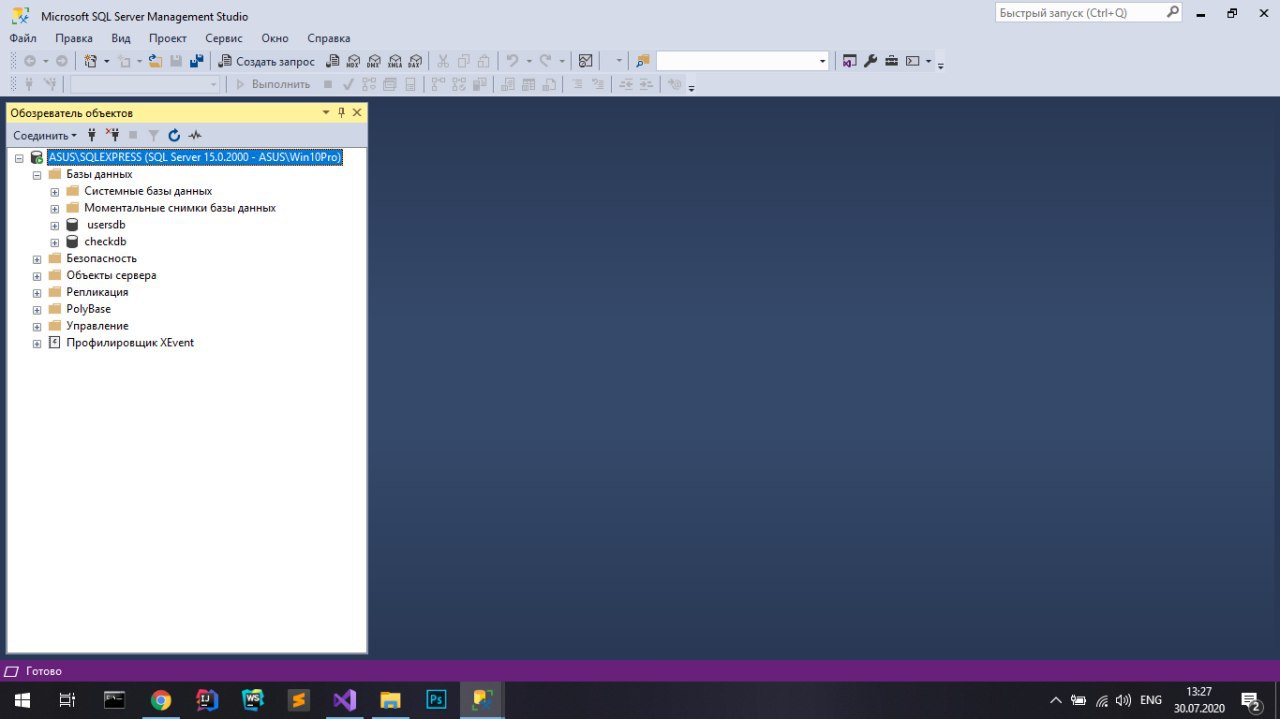1280x719 pixels.
Task: Click the Disconnect icon in Object Explorer
Action: (x=112, y=135)
